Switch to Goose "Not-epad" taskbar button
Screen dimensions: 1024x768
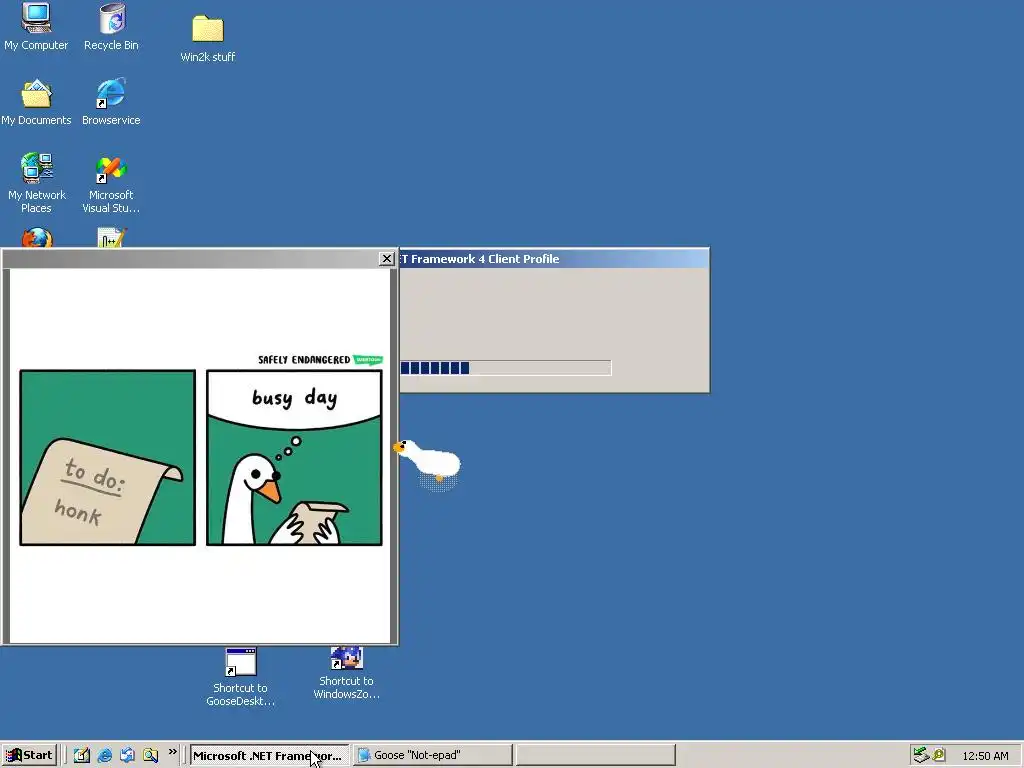pos(432,756)
